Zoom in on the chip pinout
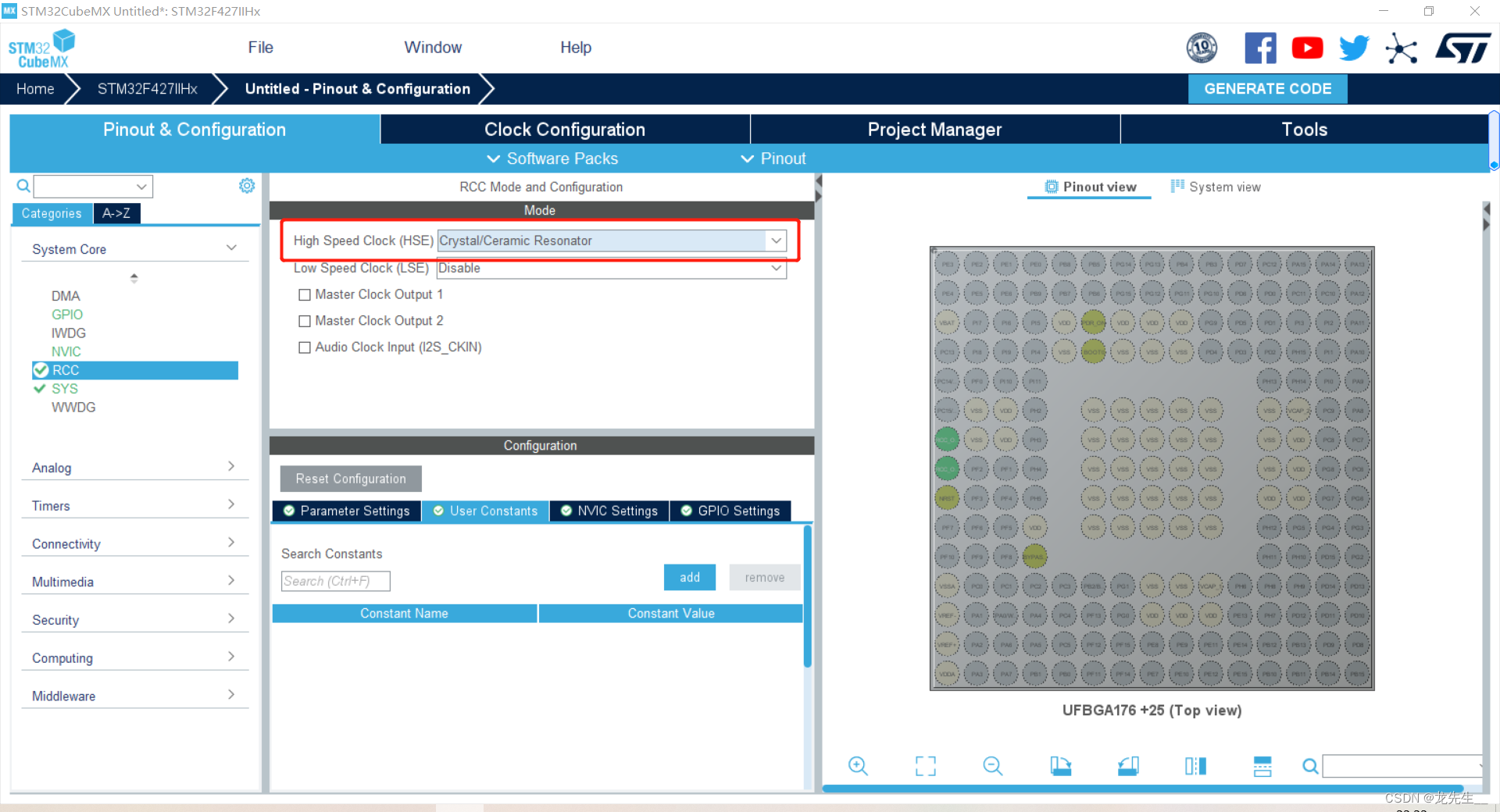1500x812 pixels. tap(858, 766)
